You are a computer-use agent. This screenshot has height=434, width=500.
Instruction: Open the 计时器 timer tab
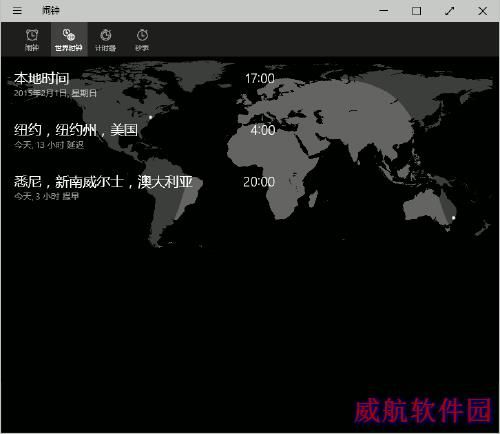click(x=106, y=40)
